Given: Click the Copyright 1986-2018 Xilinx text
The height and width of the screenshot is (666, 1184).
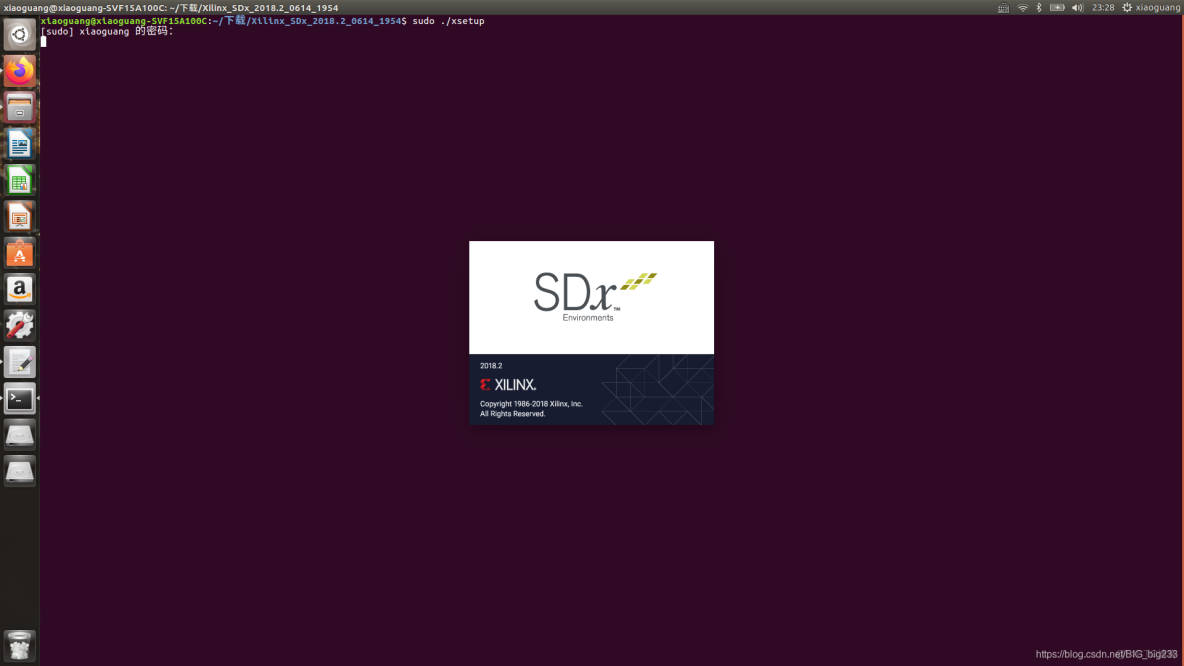Looking at the screenshot, I should pyautogui.click(x=531, y=404).
